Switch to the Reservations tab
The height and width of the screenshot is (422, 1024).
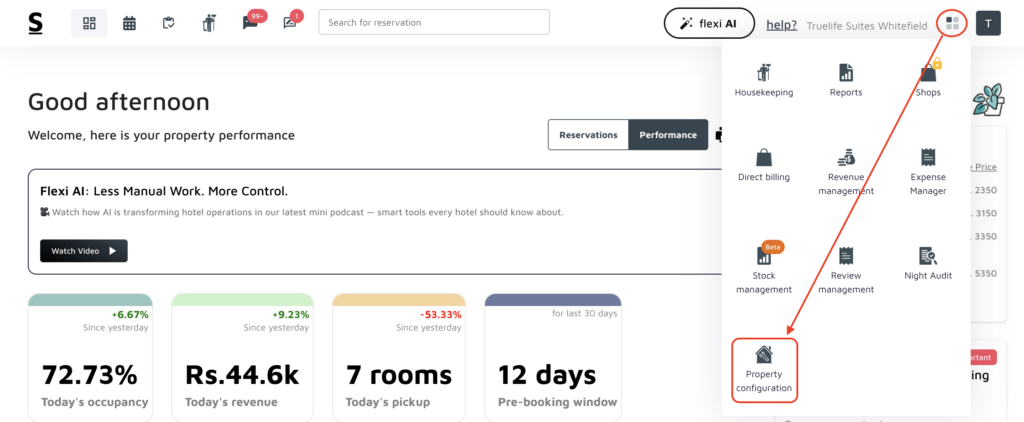point(588,135)
